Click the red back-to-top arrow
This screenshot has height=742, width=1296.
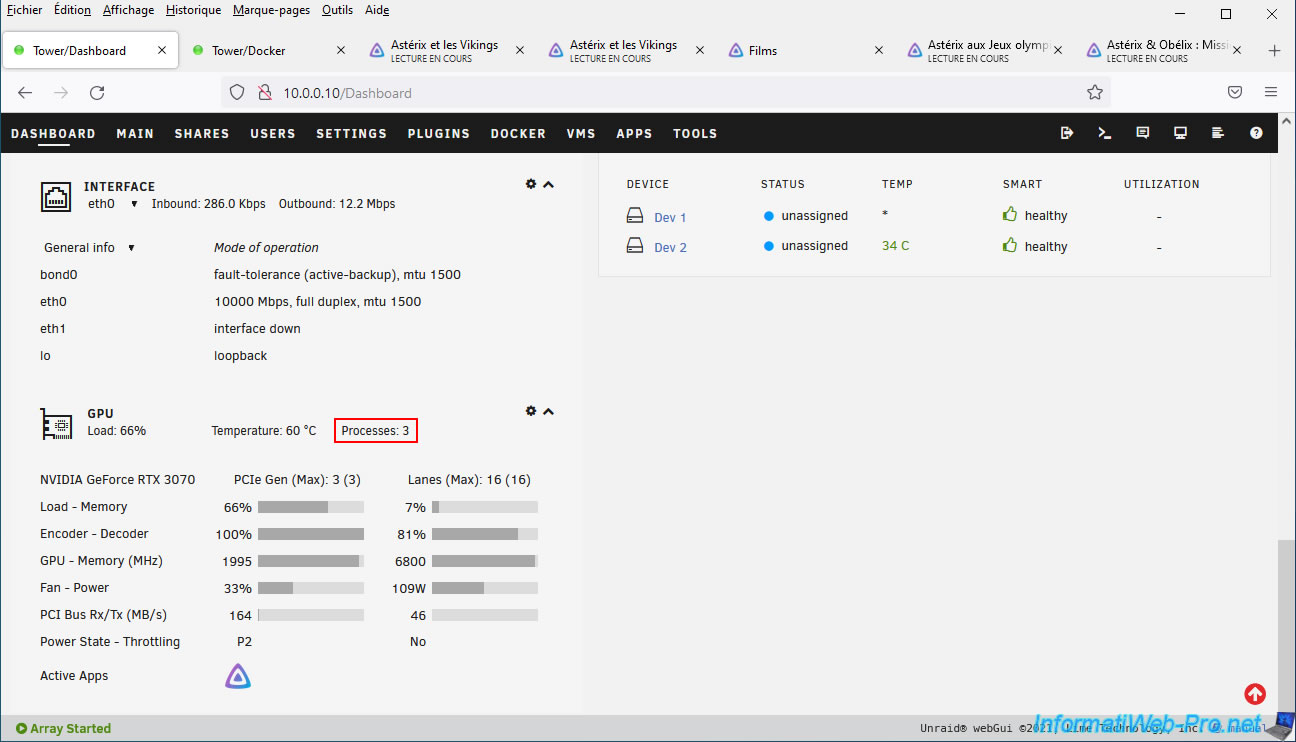tap(1255, 694)
